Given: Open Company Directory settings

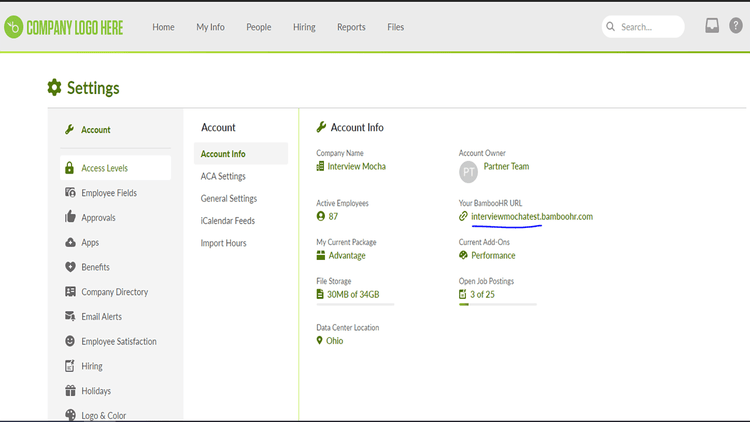Looking at the screenshot, I should point(115,292).
